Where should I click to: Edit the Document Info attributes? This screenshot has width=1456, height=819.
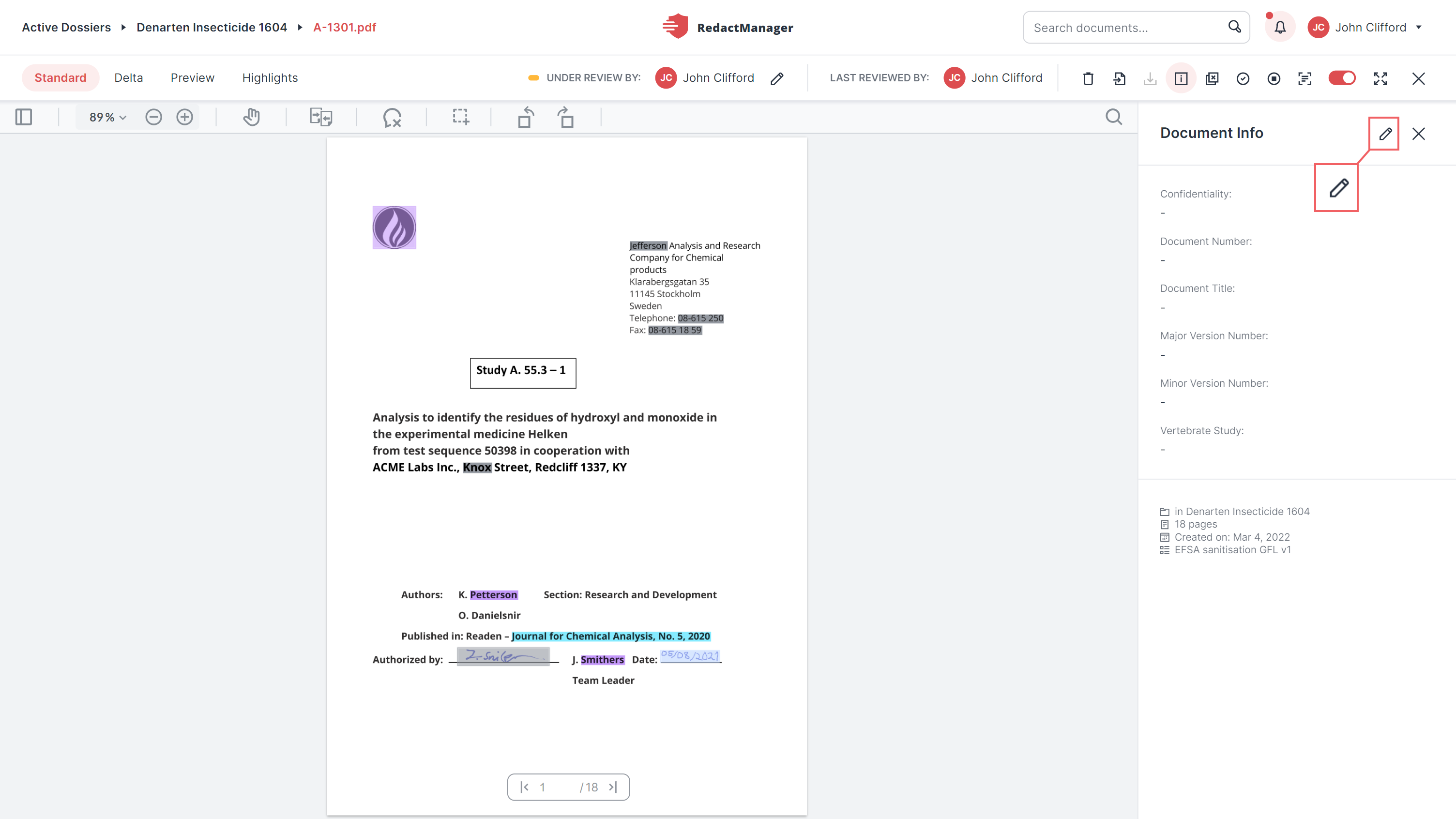pos(1385,134)
